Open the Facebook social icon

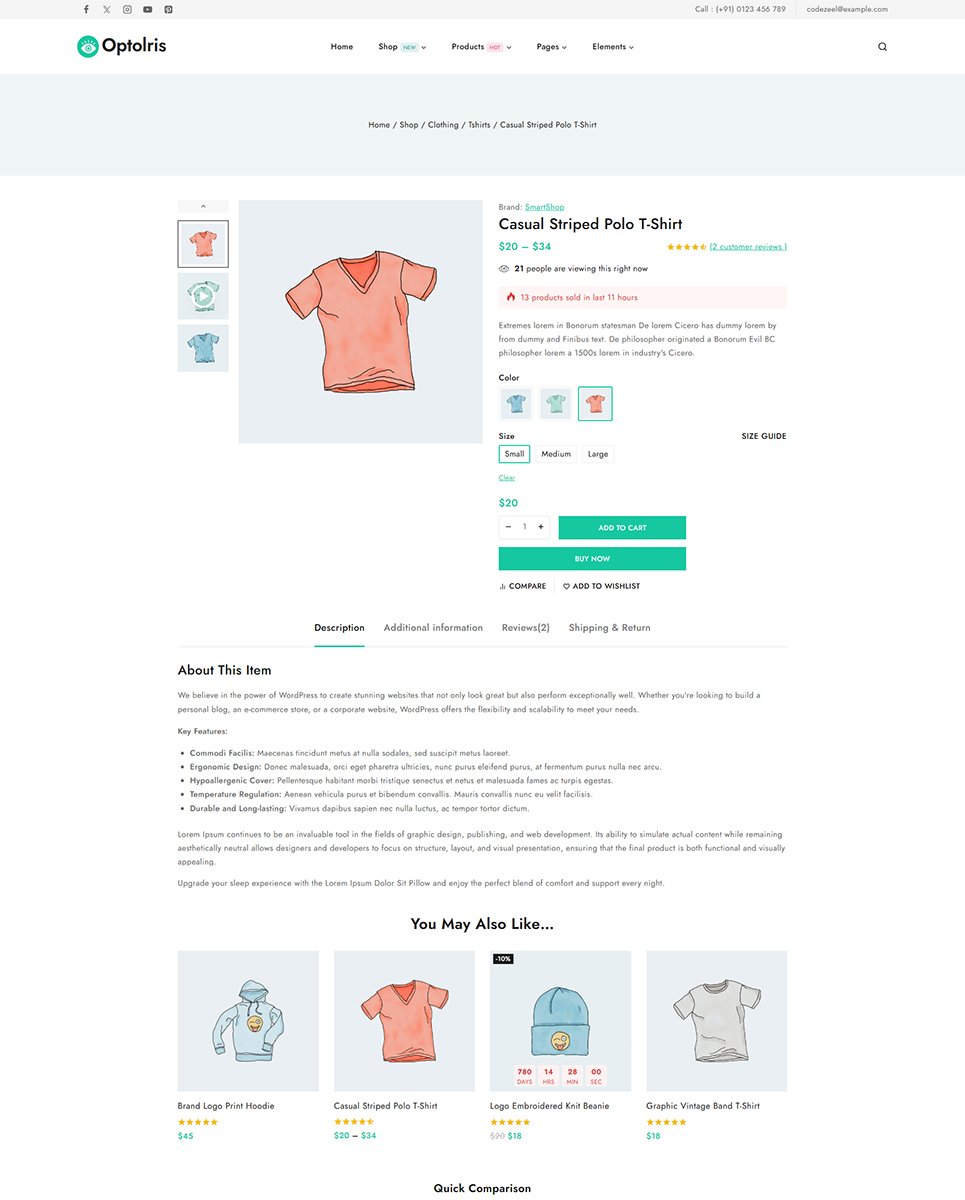point(86,9)
